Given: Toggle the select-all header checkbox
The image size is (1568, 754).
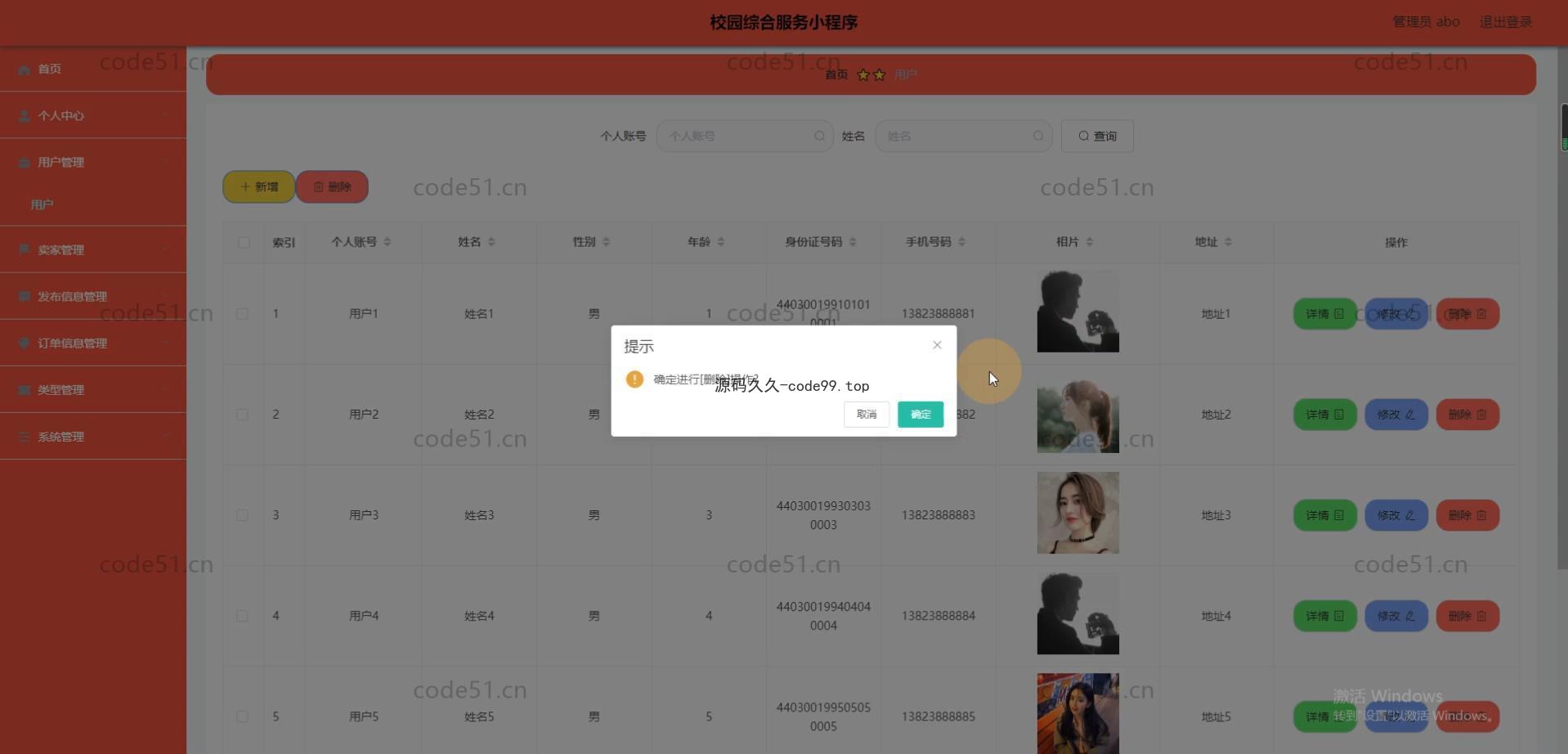Looking at the screenshot, I should coord(244,242).
